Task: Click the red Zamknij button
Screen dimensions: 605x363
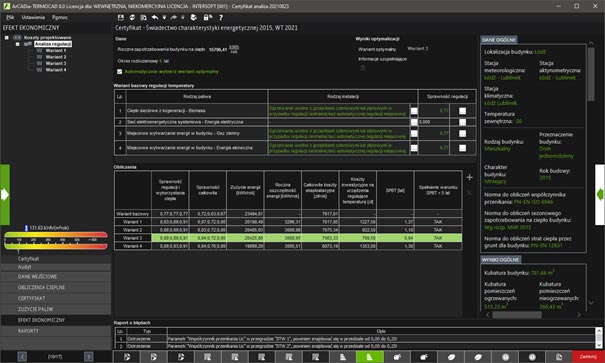Action: [588, 357]
